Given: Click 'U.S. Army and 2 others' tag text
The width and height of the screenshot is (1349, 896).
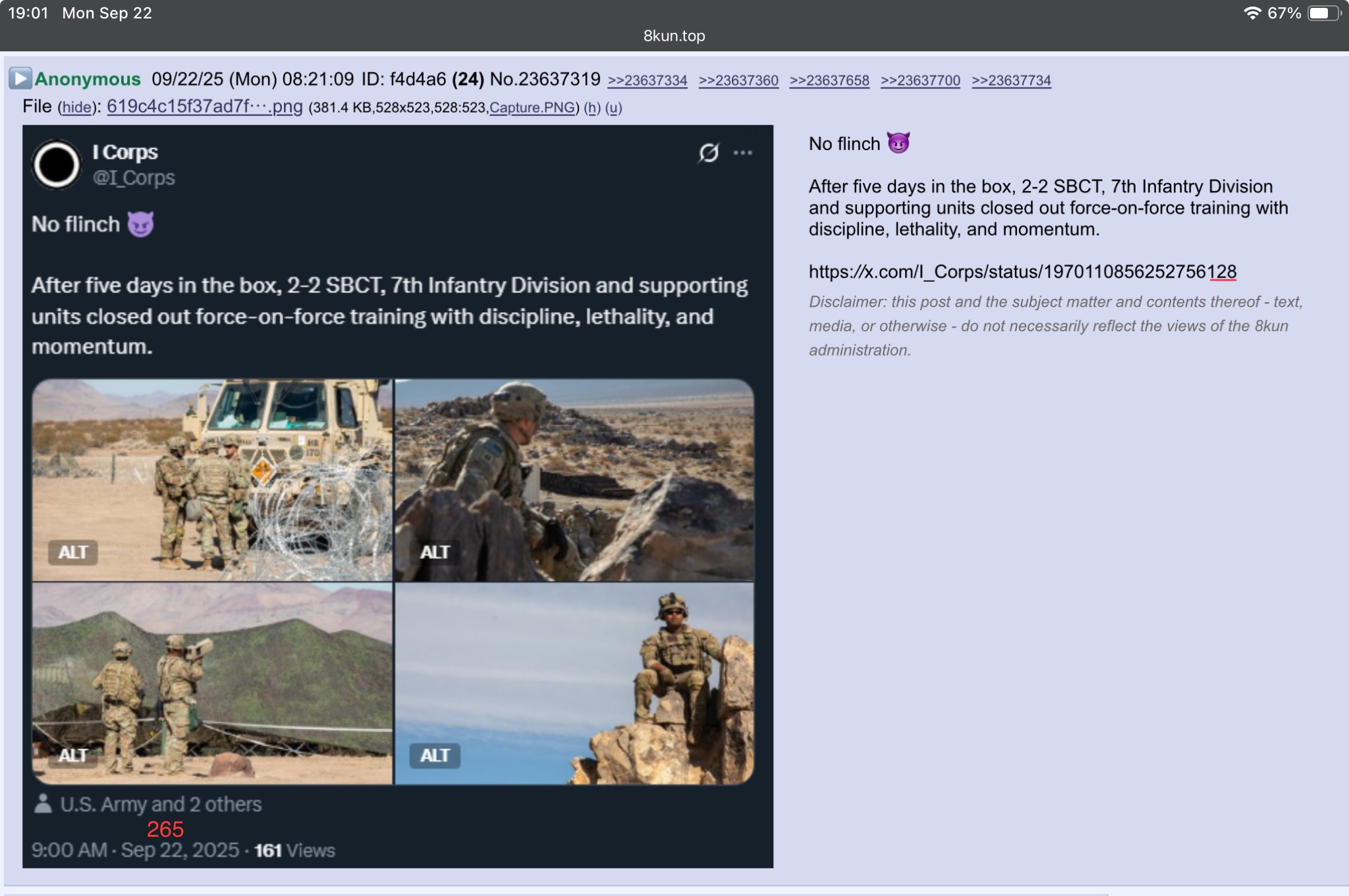Looking at the screenshot, I should [x=161, y=804].
